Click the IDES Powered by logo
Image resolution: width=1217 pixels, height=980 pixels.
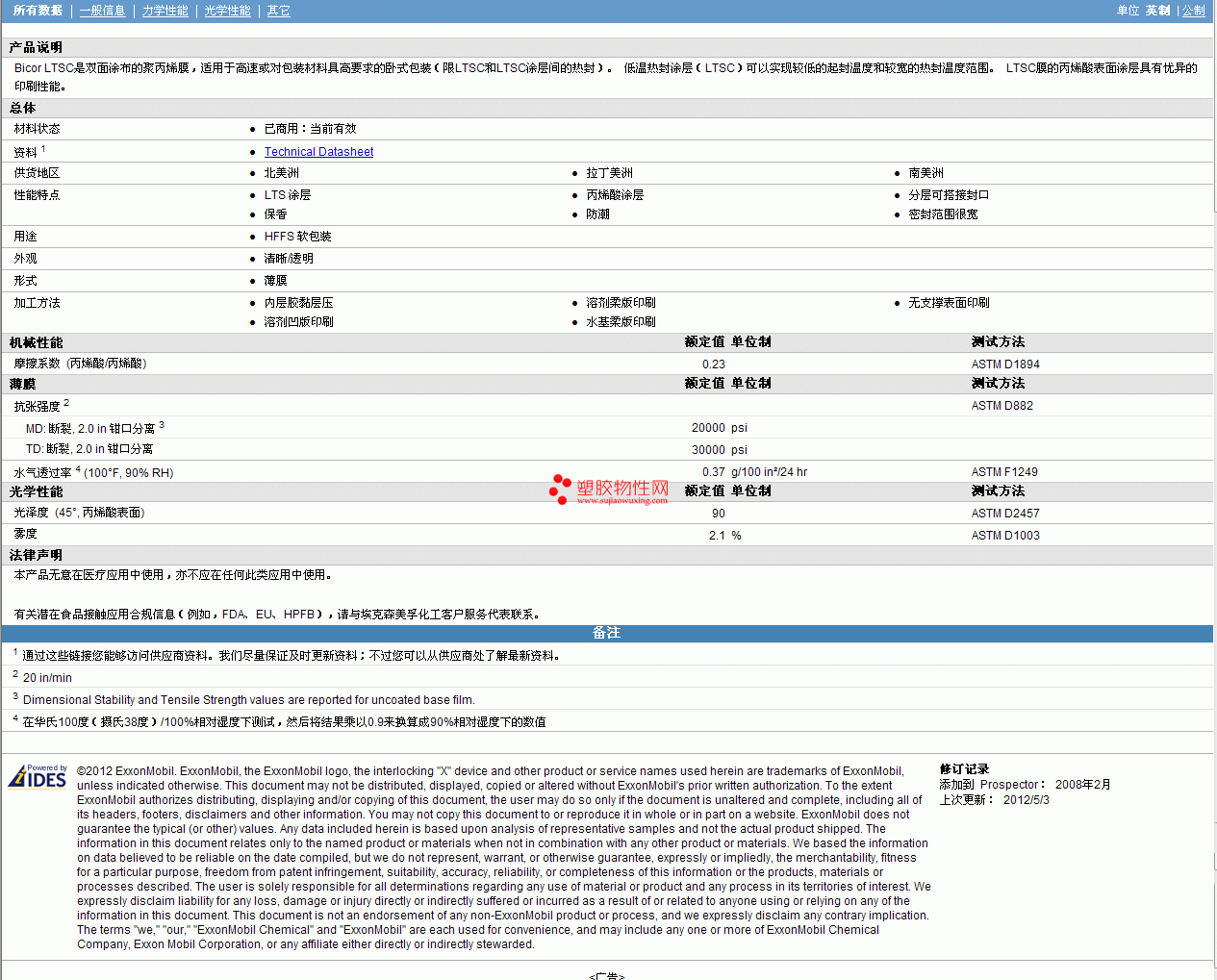pos(38,776)
